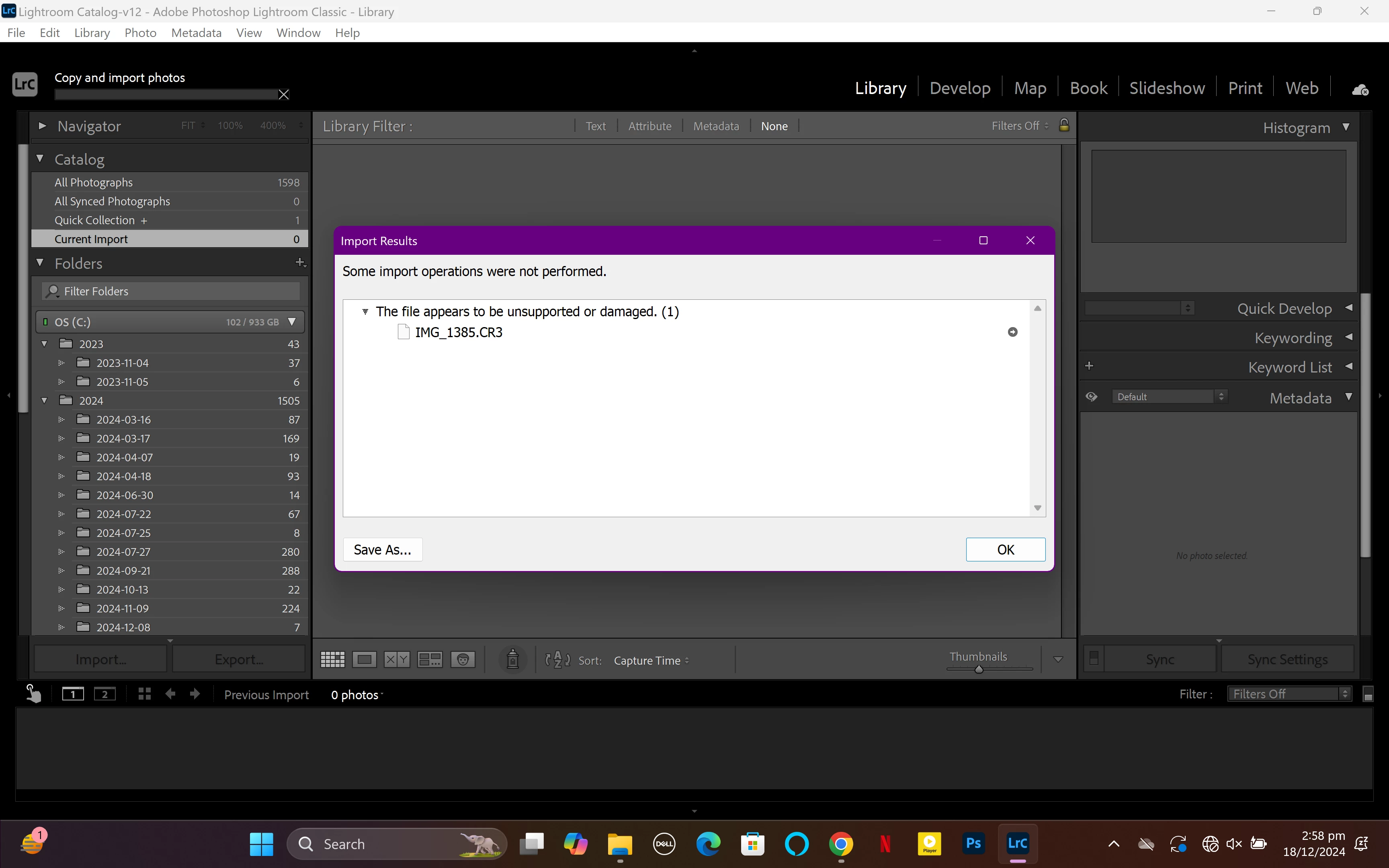Open Compare view (X|Y) icon
This screenshot has height=868, width=1389.
click(x=397, y=659)
